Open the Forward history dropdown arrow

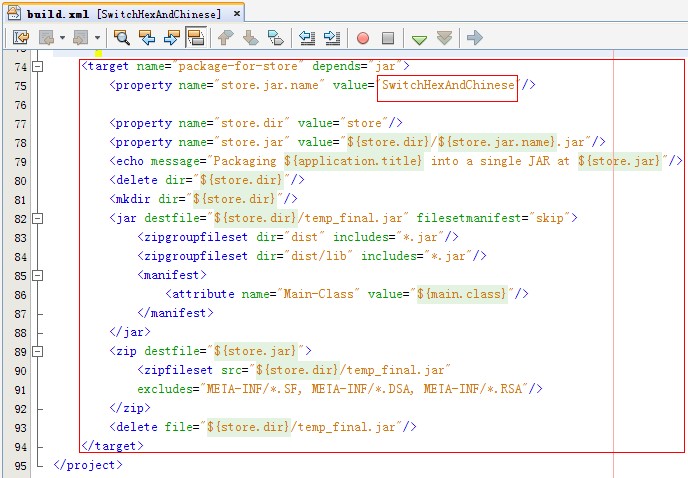97,38
